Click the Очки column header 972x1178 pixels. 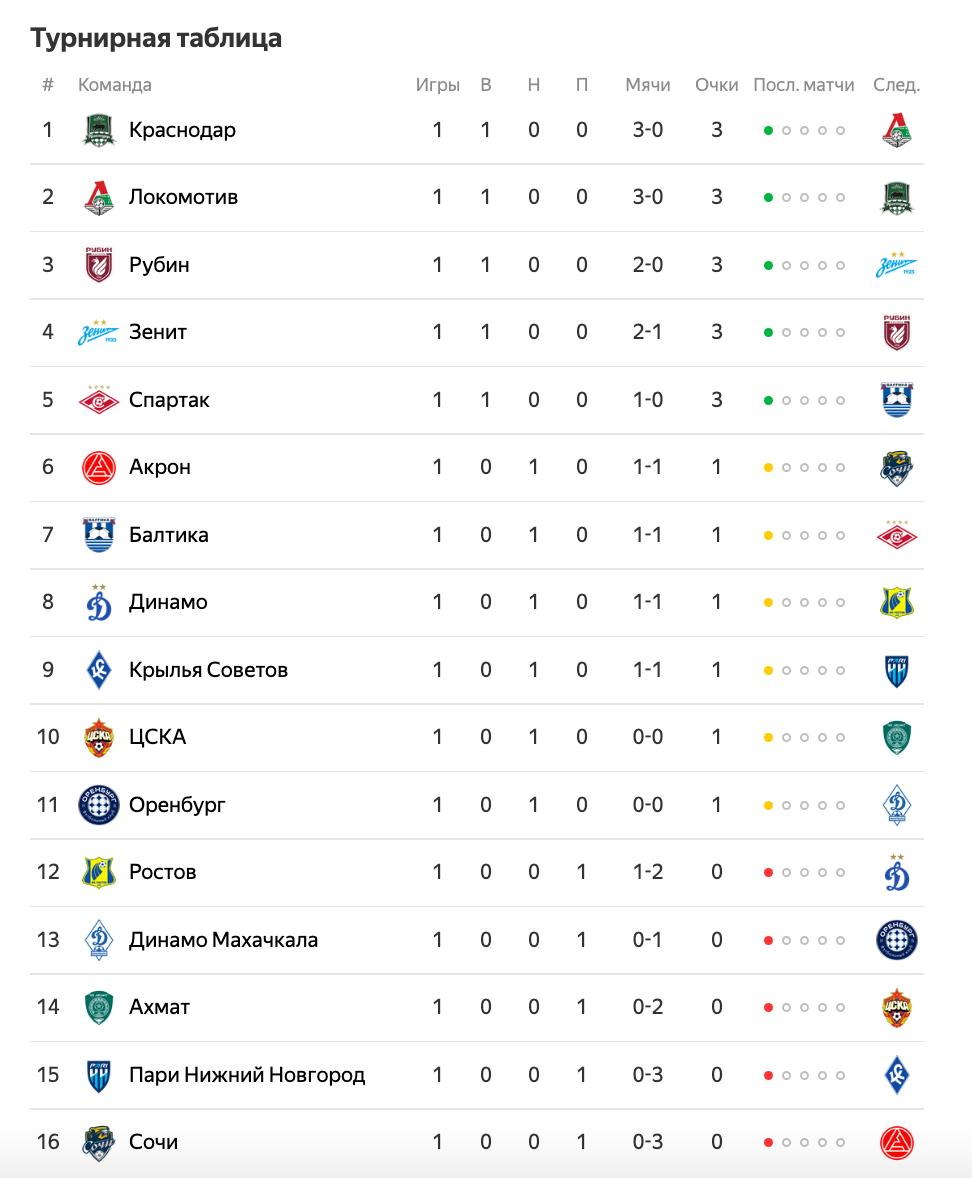tap(717, 85)
